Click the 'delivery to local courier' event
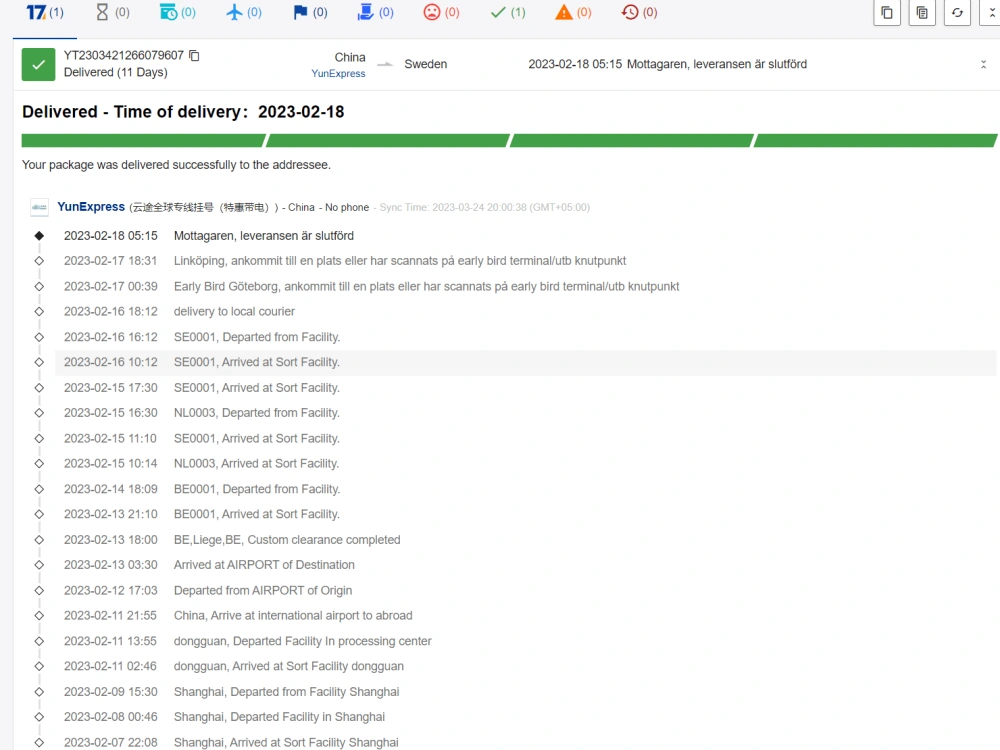The image size is (1000, 750). [234, 311]
